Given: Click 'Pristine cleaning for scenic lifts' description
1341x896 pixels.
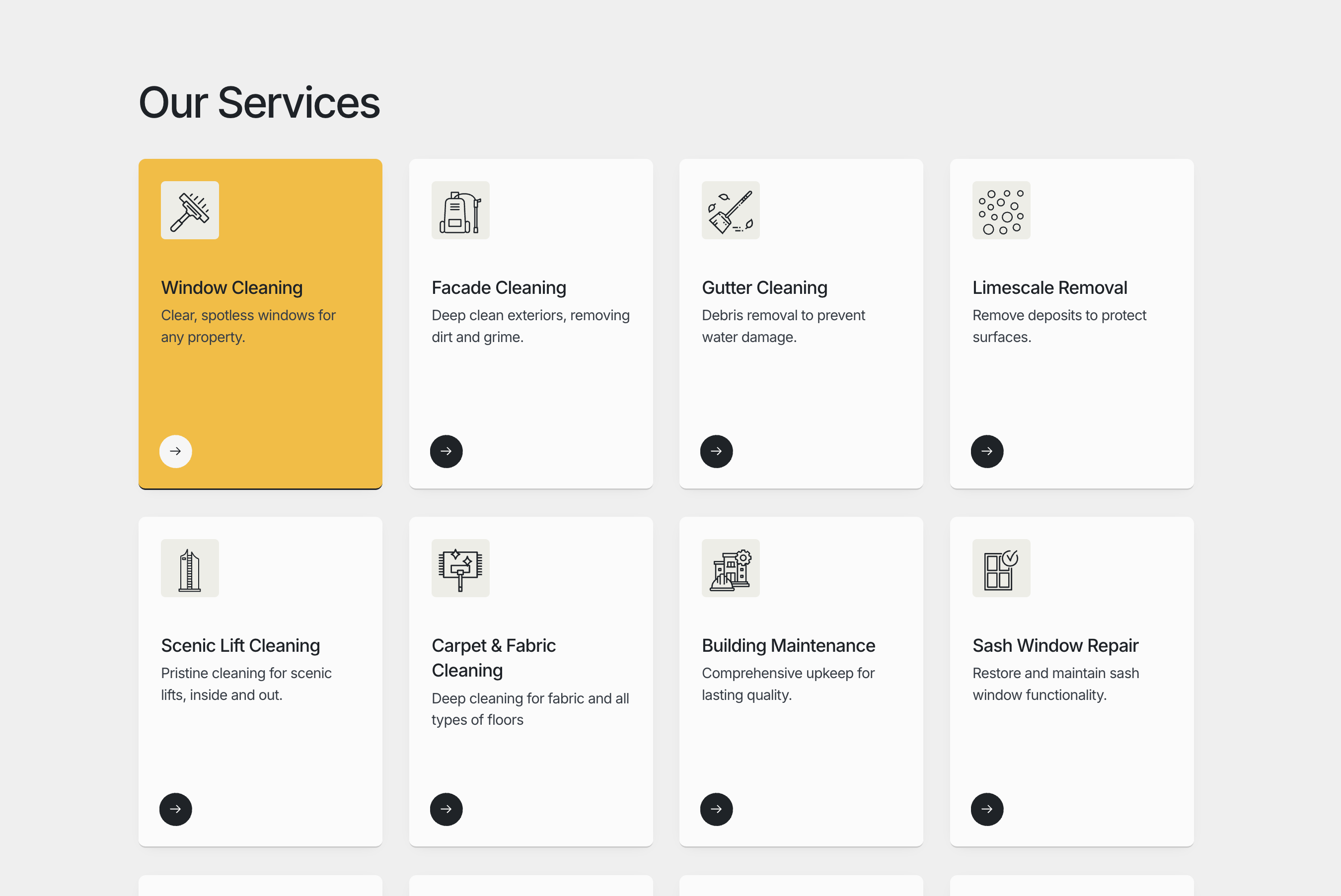Looking at the screenshot, I should [246, 684].
